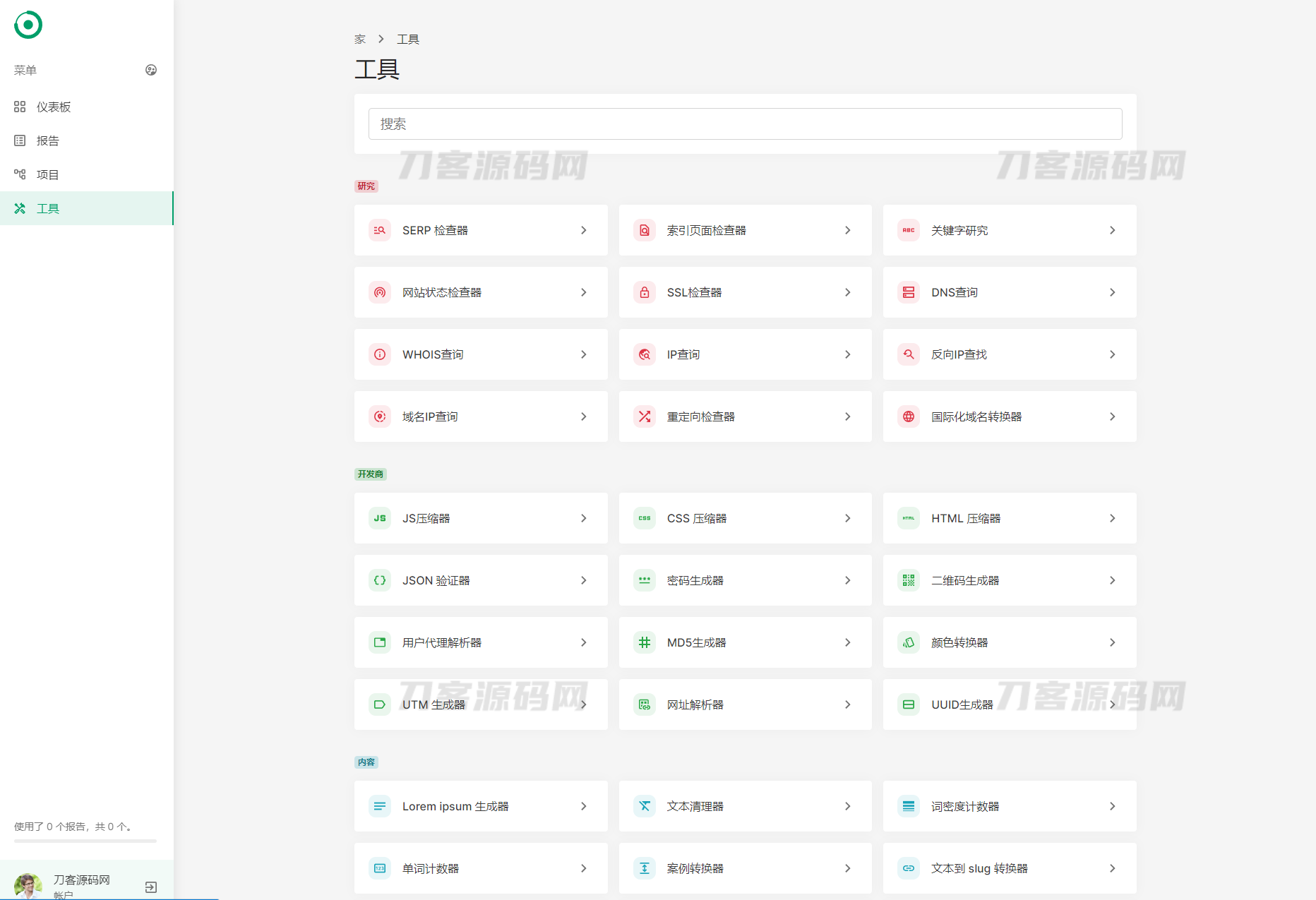Click the MD5生成器 hash icon
This screenshot has width=1316, height=900.
pos(644,642)
